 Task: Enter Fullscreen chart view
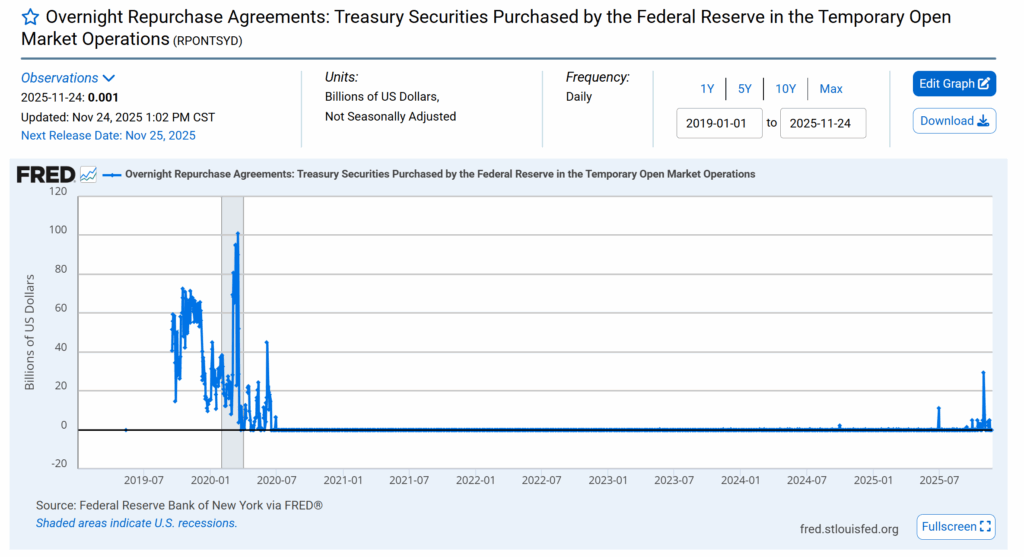click(x=956, y=526)
